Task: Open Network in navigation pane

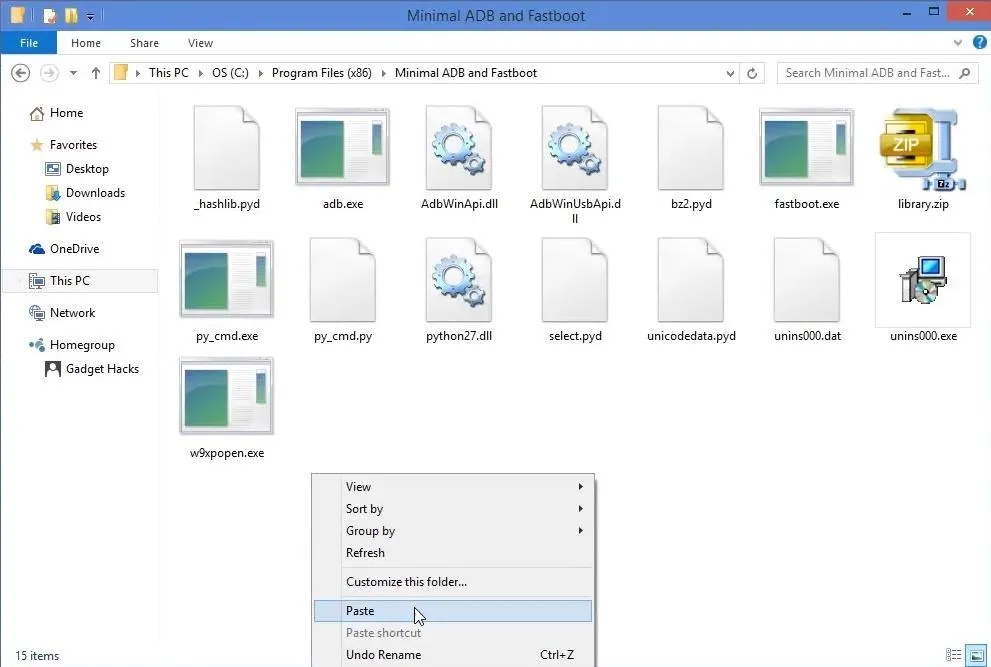Action: (x=72, y=313)
